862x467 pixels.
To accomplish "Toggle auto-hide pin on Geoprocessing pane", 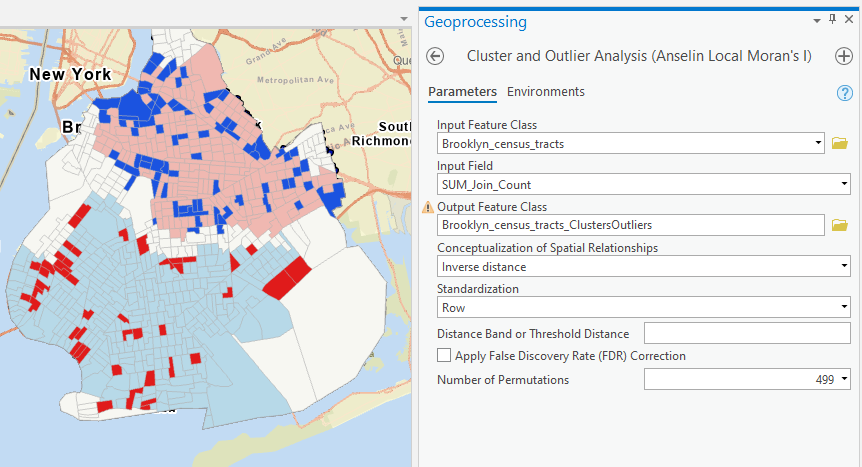I will pos(832,21).
